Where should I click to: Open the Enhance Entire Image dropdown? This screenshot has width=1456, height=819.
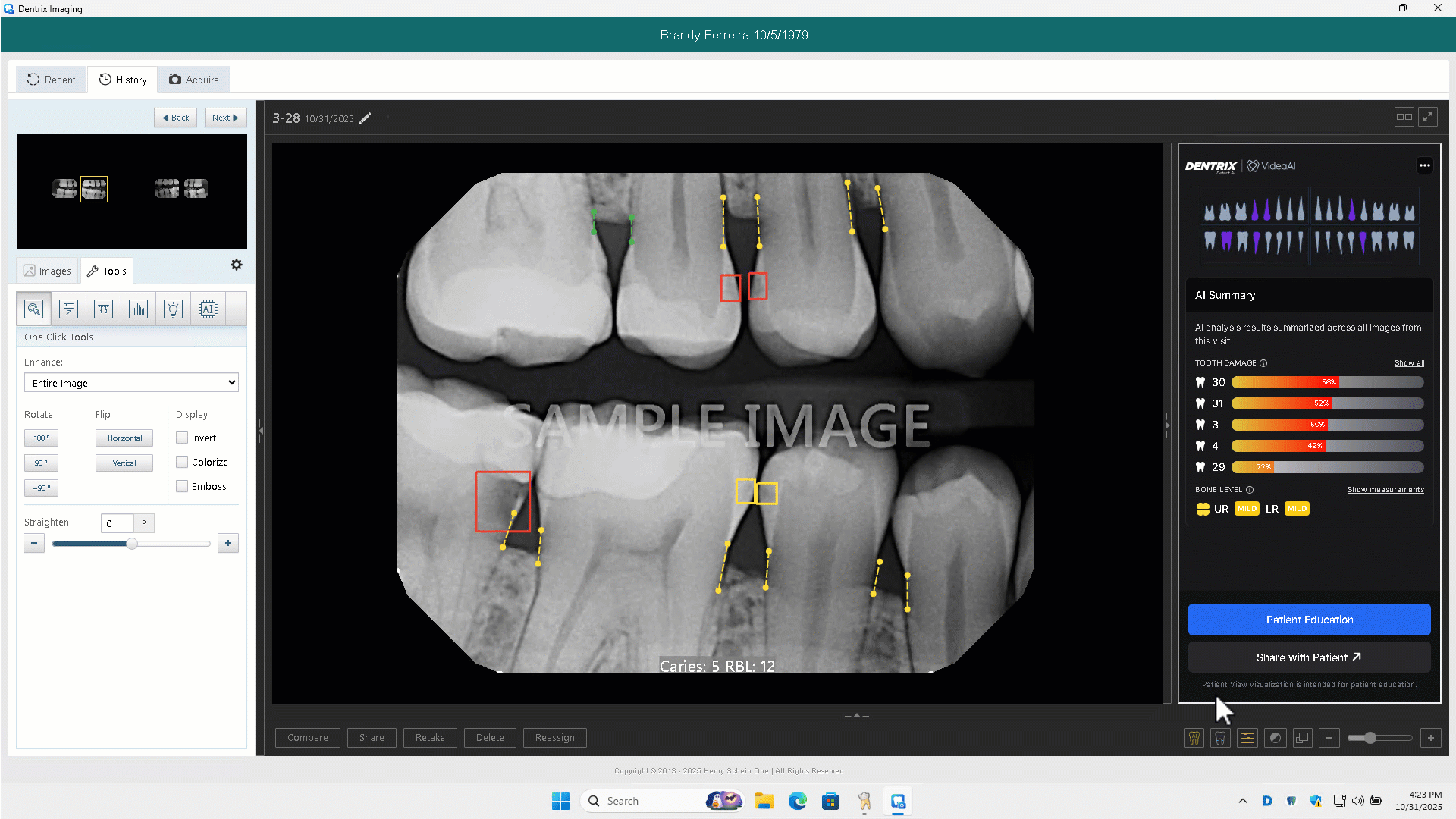131,383
